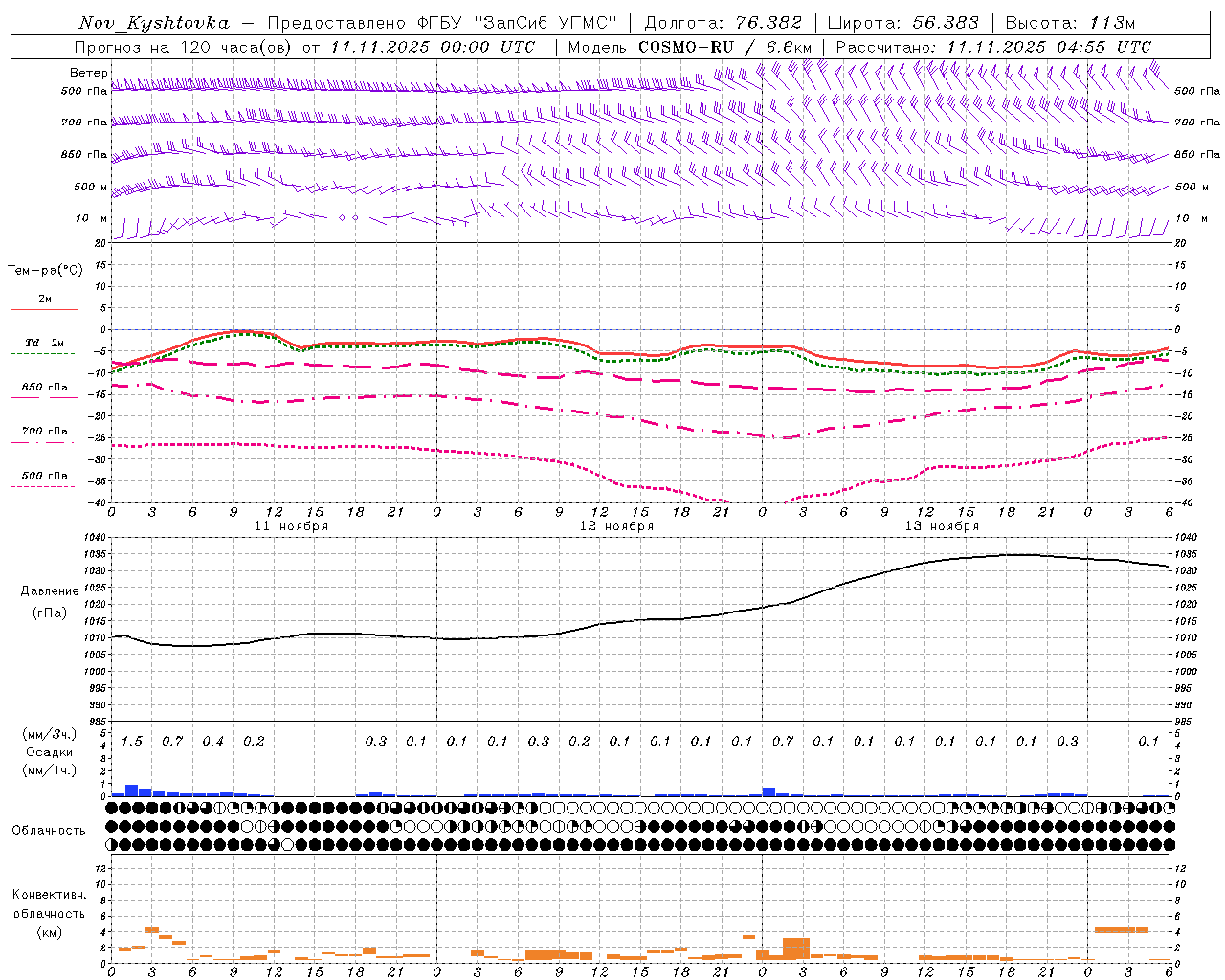Click the 700 гПа temperature legend entry
The image size is (1225, 980).
point(44,432)
